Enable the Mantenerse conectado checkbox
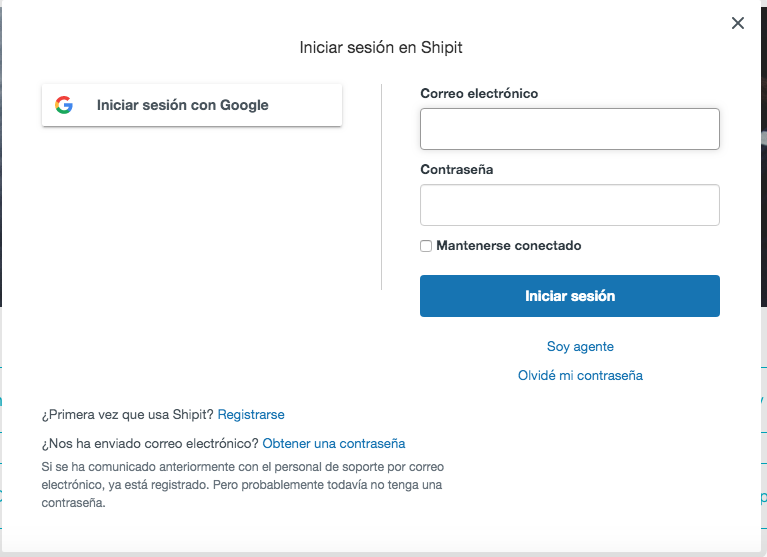This screenshot has width=767, height=557. pos(426,246)
